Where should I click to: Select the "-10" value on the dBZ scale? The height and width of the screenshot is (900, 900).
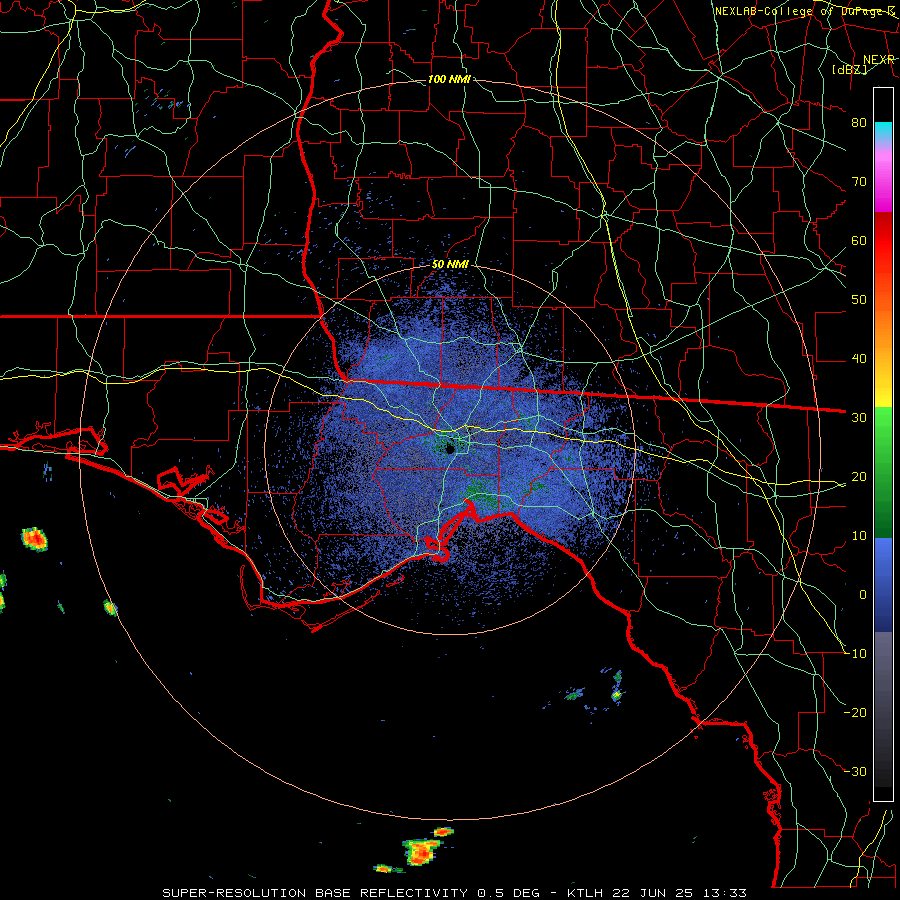pyautogui.click(x=855, y=653)
